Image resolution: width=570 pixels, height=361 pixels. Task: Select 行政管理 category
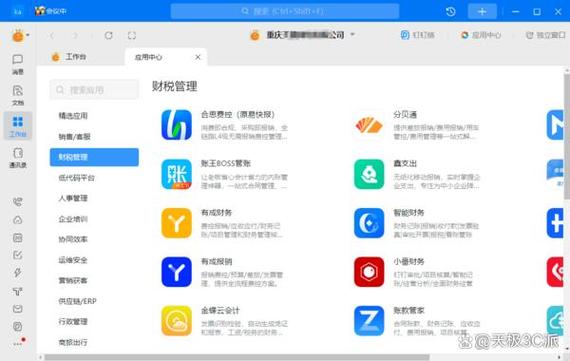tap(73, 321)
